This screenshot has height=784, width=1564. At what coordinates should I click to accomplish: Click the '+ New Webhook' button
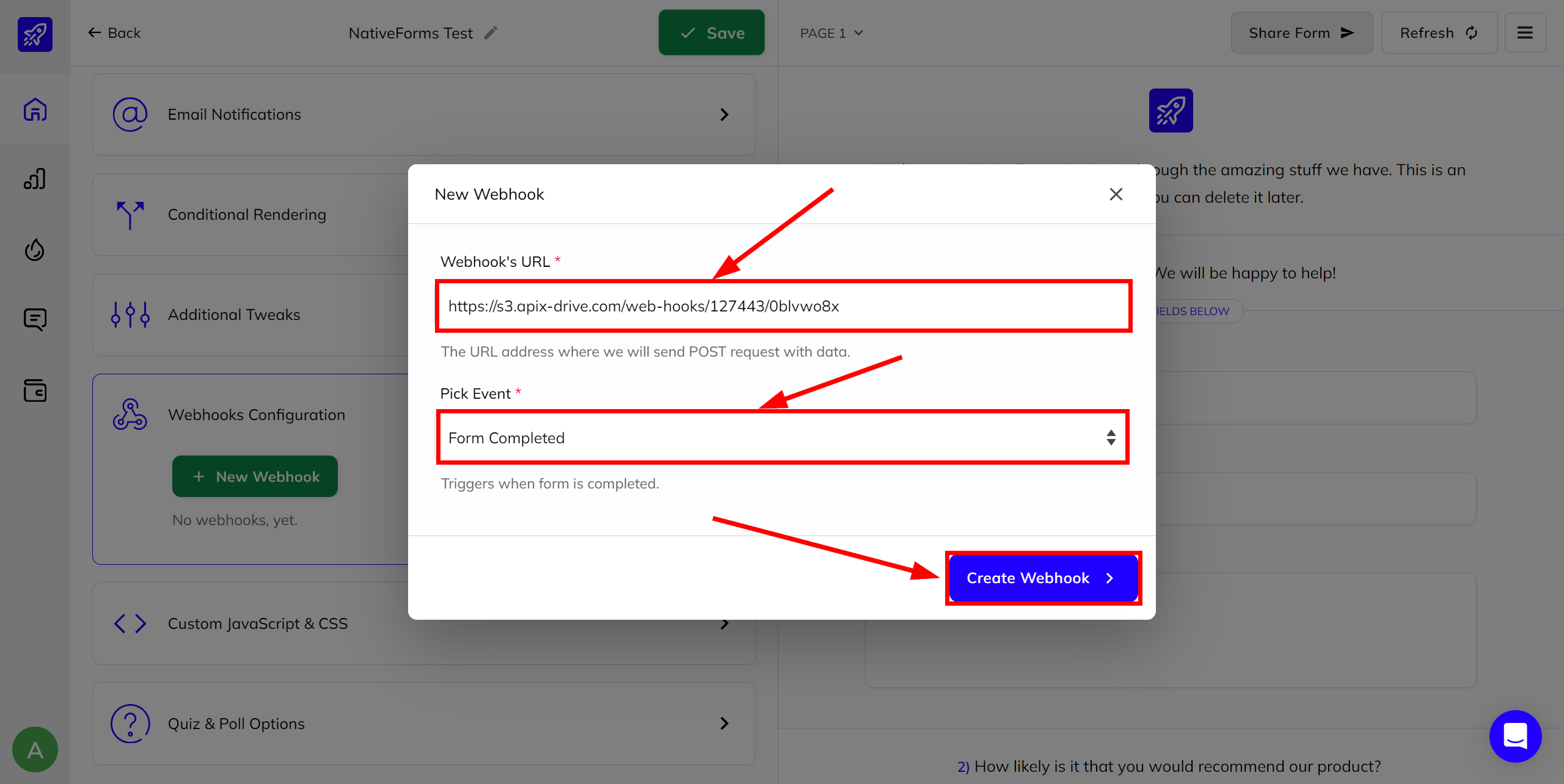pyautogui.click(x=256, y=475)
